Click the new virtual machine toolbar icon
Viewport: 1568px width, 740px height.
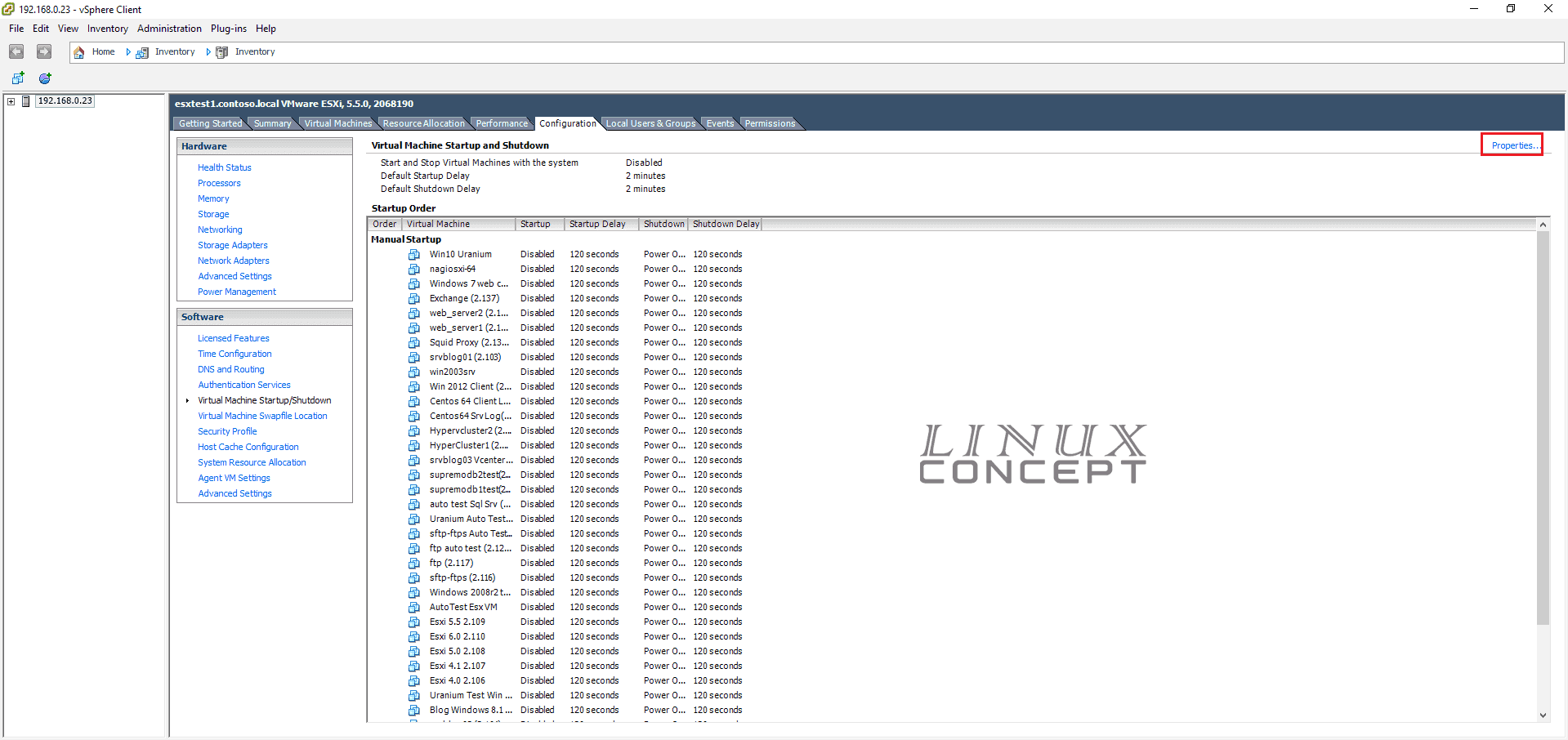(x=18, y=78)
